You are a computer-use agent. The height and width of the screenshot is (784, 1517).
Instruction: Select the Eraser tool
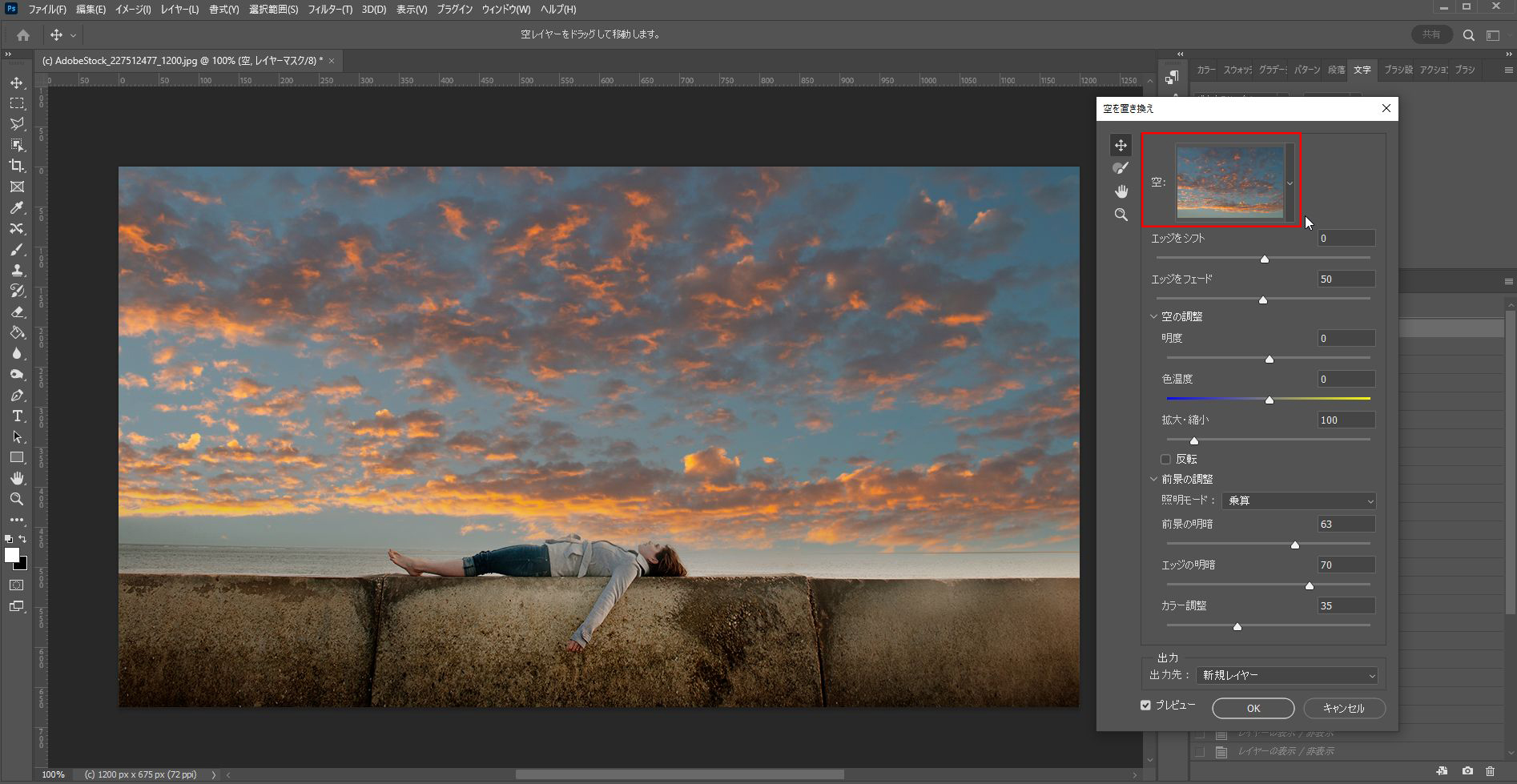(17, 312)
